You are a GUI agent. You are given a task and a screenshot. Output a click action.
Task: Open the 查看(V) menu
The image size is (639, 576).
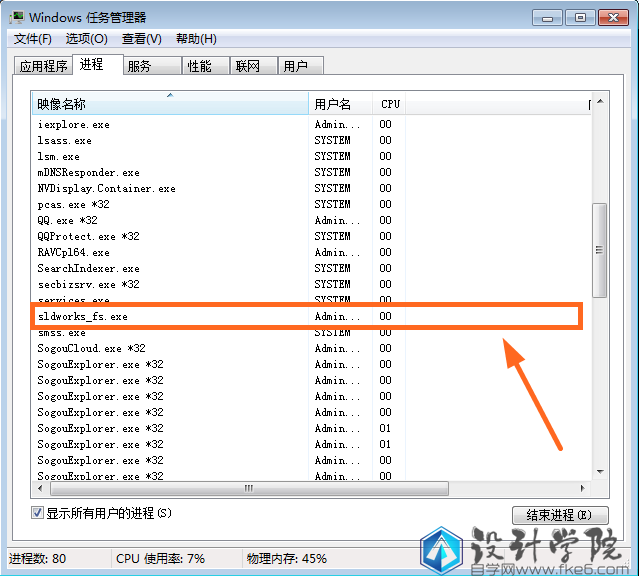[x=141, y=39]
